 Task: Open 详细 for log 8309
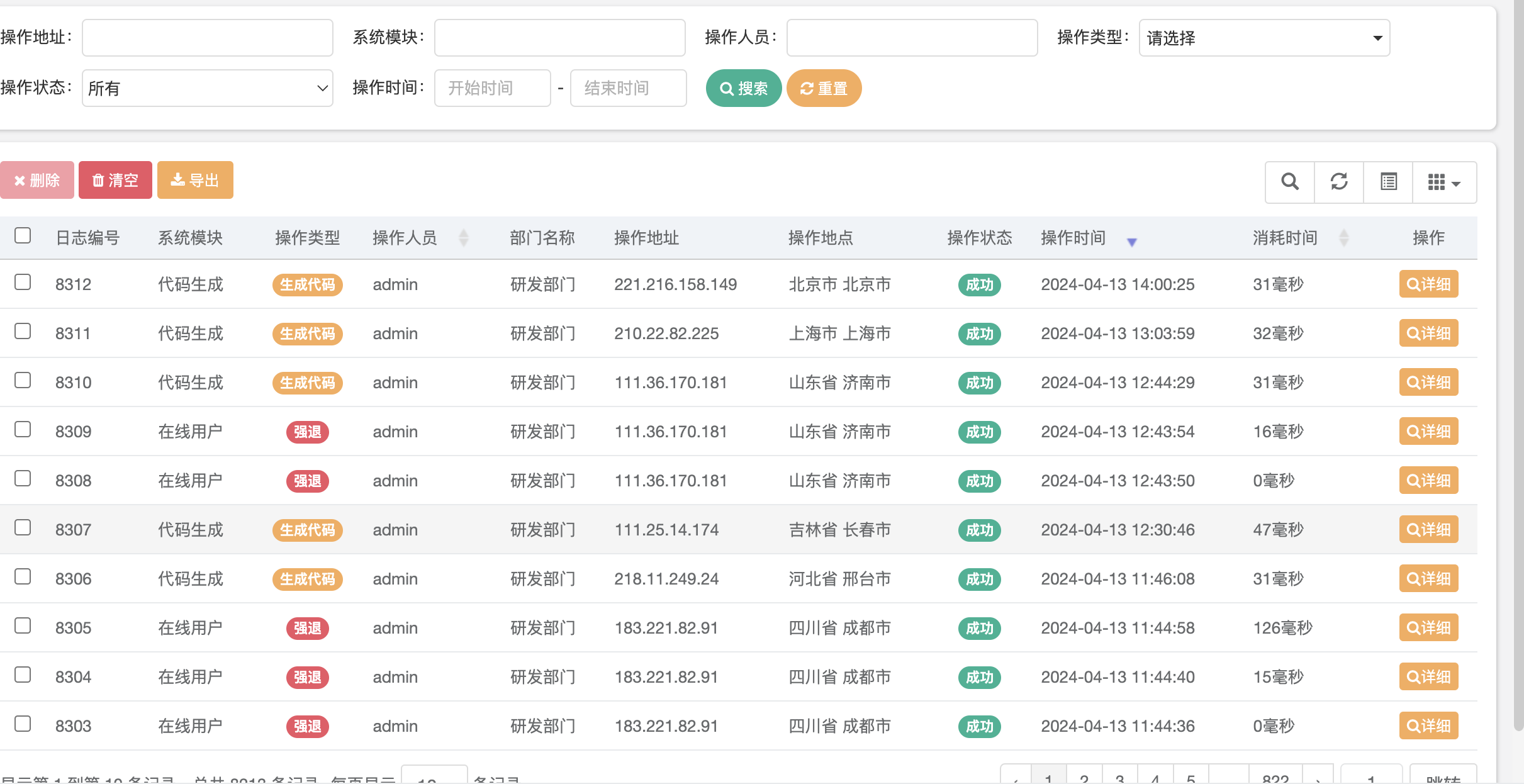pyautogui.click(x=1428, y=431)
